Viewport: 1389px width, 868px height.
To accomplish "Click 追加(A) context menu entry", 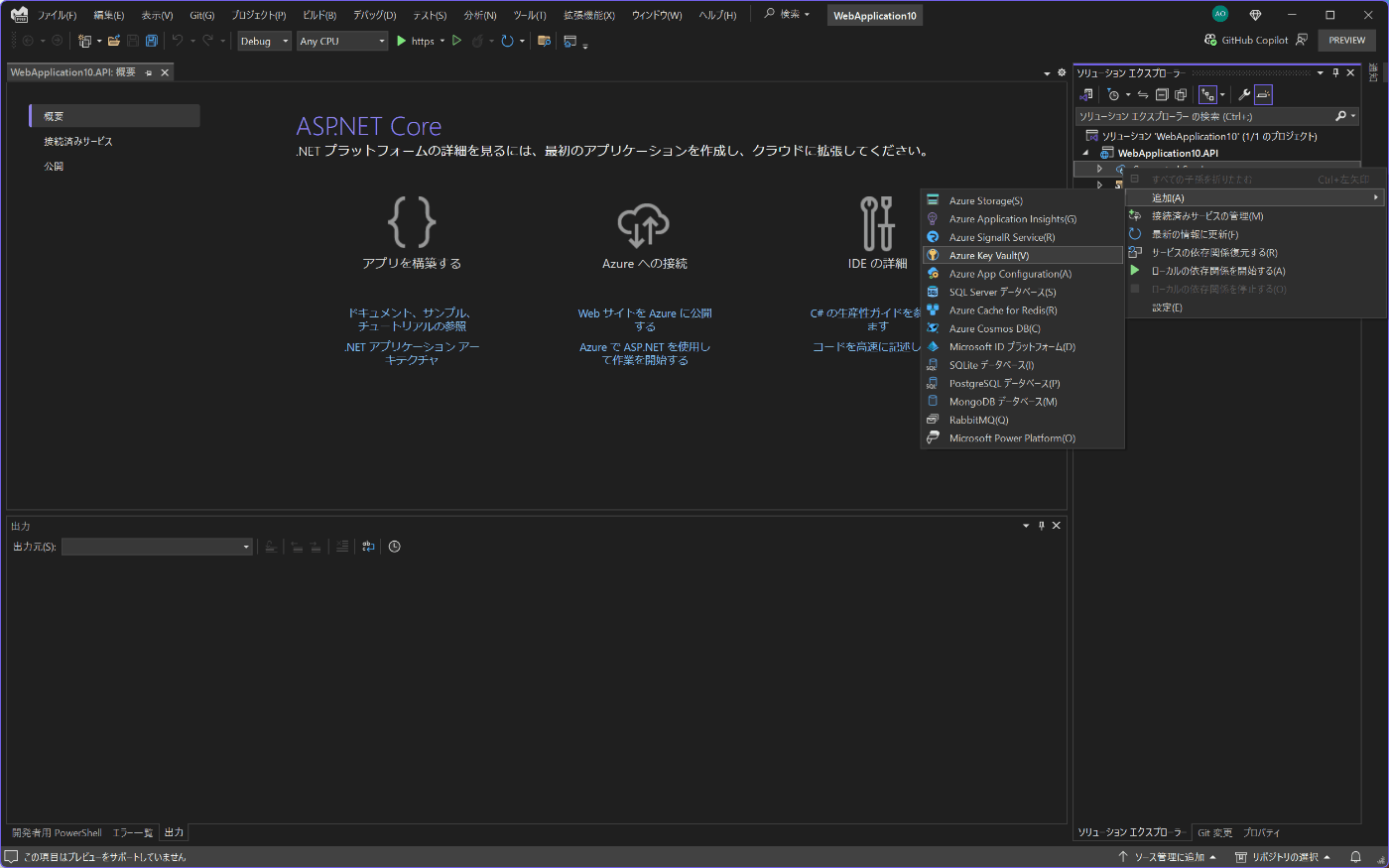I will click(x=1255, y=197).
